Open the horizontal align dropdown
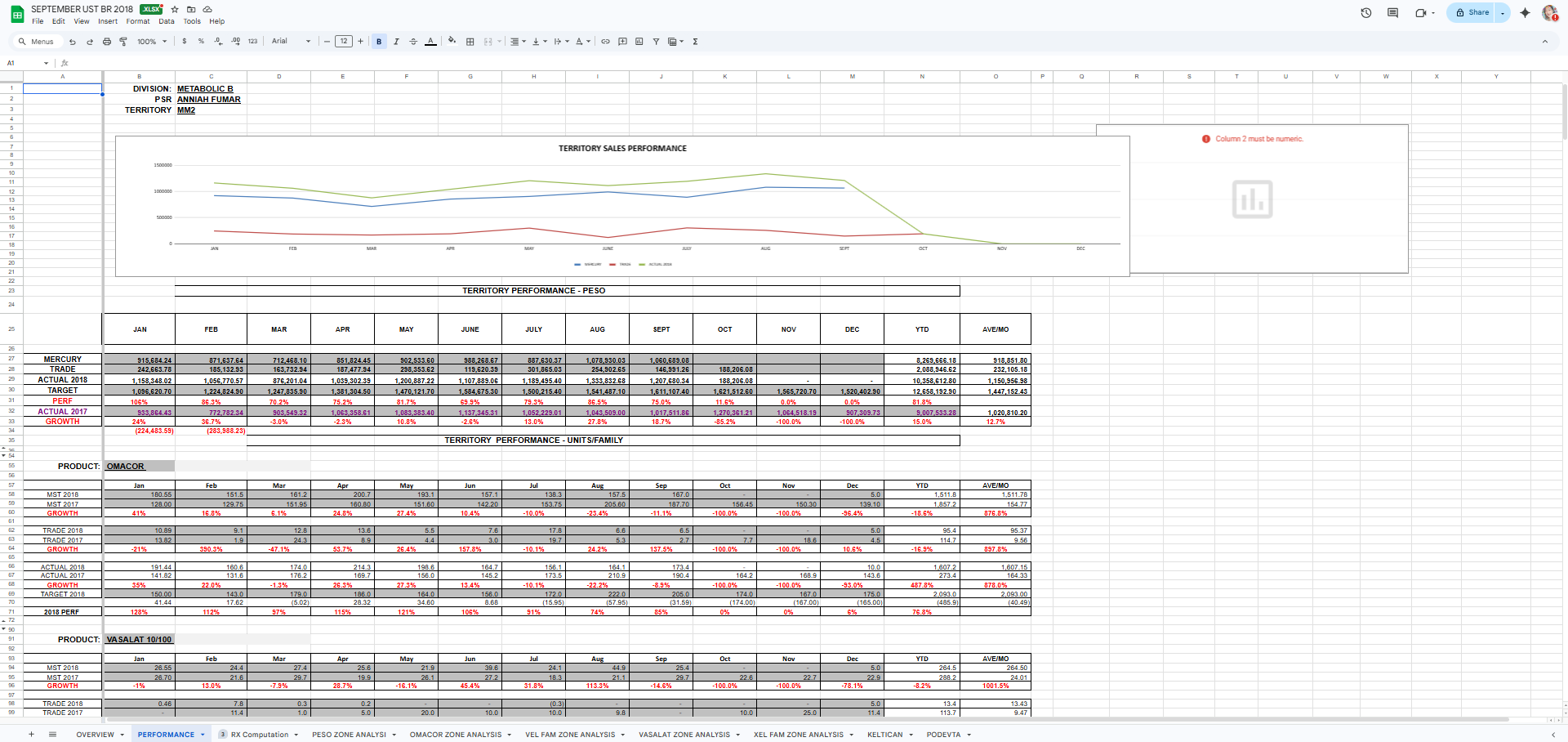The height and width of the screenshot is (742, 1568). (518, 42)
